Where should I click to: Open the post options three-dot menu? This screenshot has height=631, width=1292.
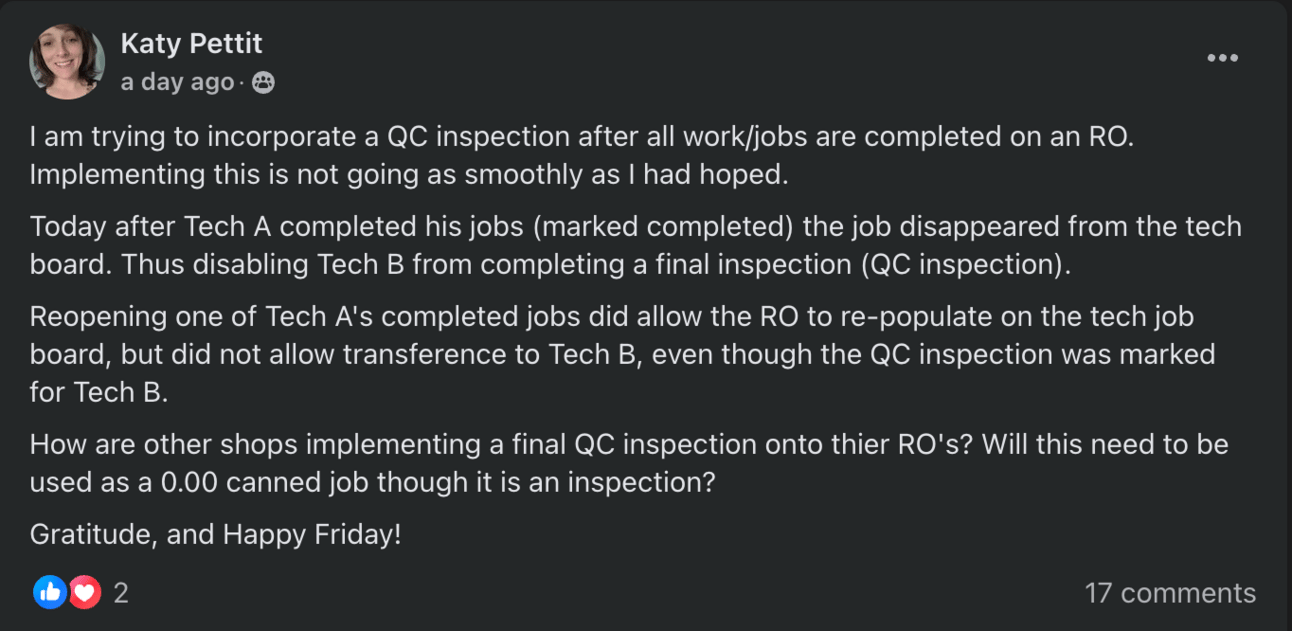1222,58
